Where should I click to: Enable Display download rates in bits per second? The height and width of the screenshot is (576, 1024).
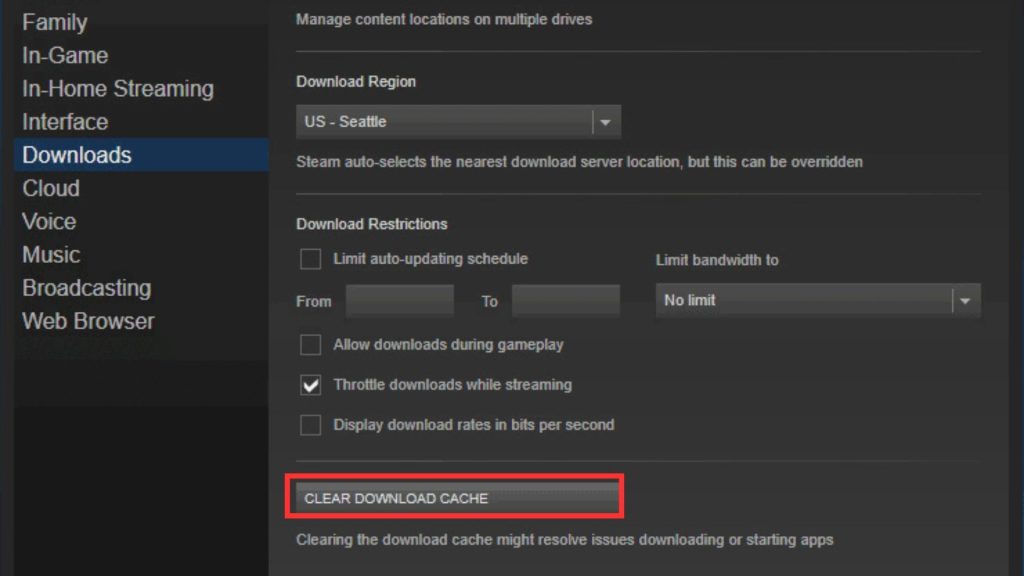tap(311, 424)
